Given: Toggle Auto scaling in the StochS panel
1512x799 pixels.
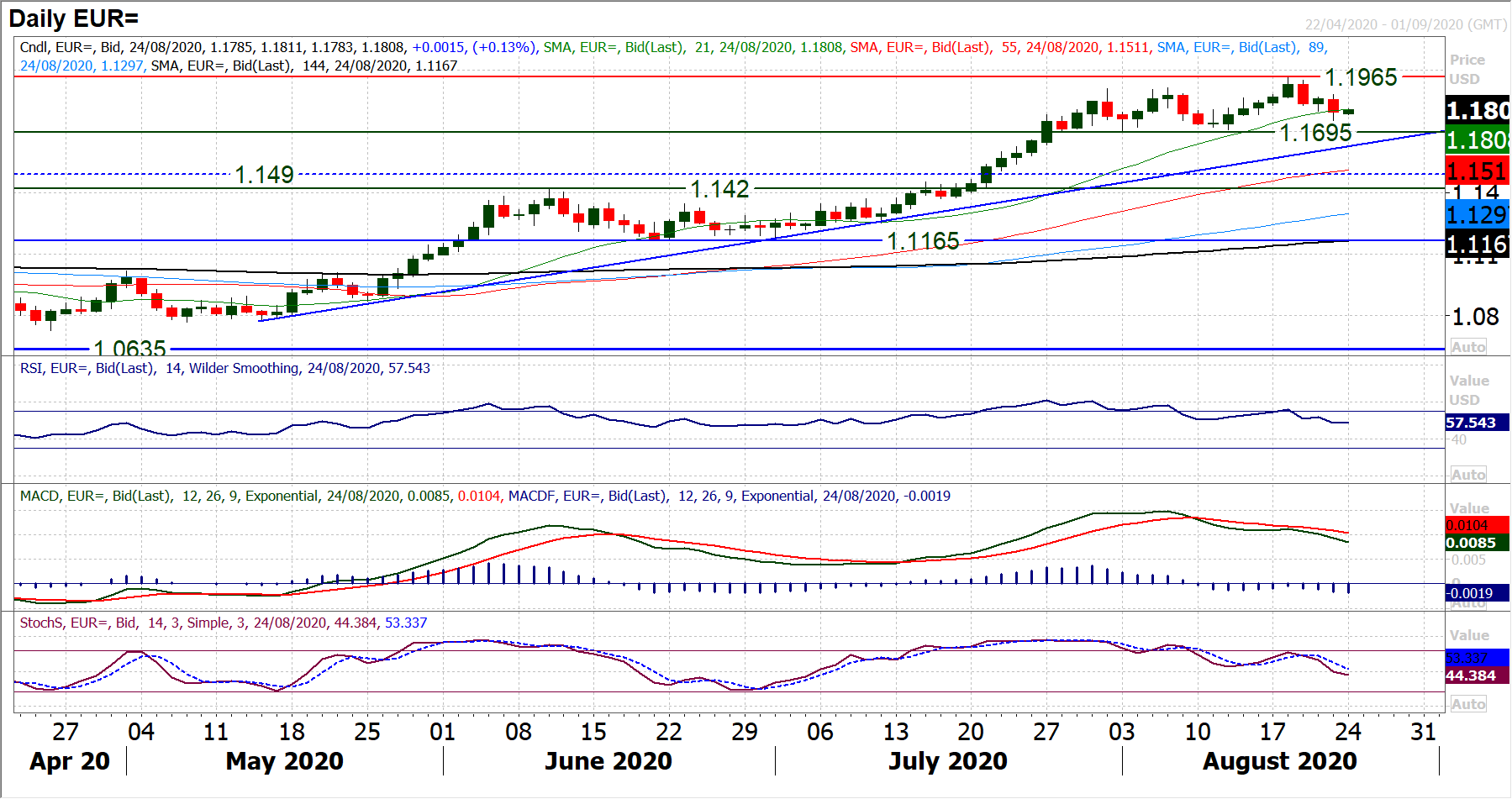Looking at the screenshot, I should (x=1467, y=704).
